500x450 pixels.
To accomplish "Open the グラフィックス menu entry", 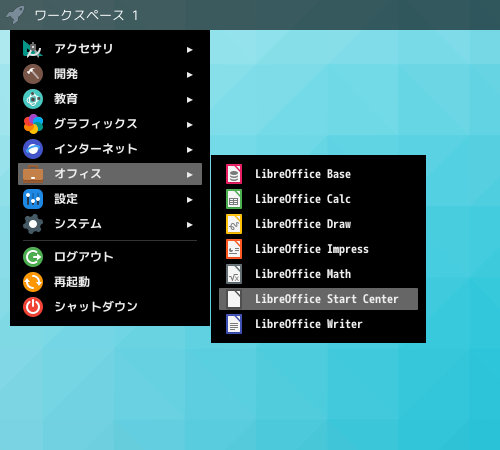I will click(x=110, y=124).
